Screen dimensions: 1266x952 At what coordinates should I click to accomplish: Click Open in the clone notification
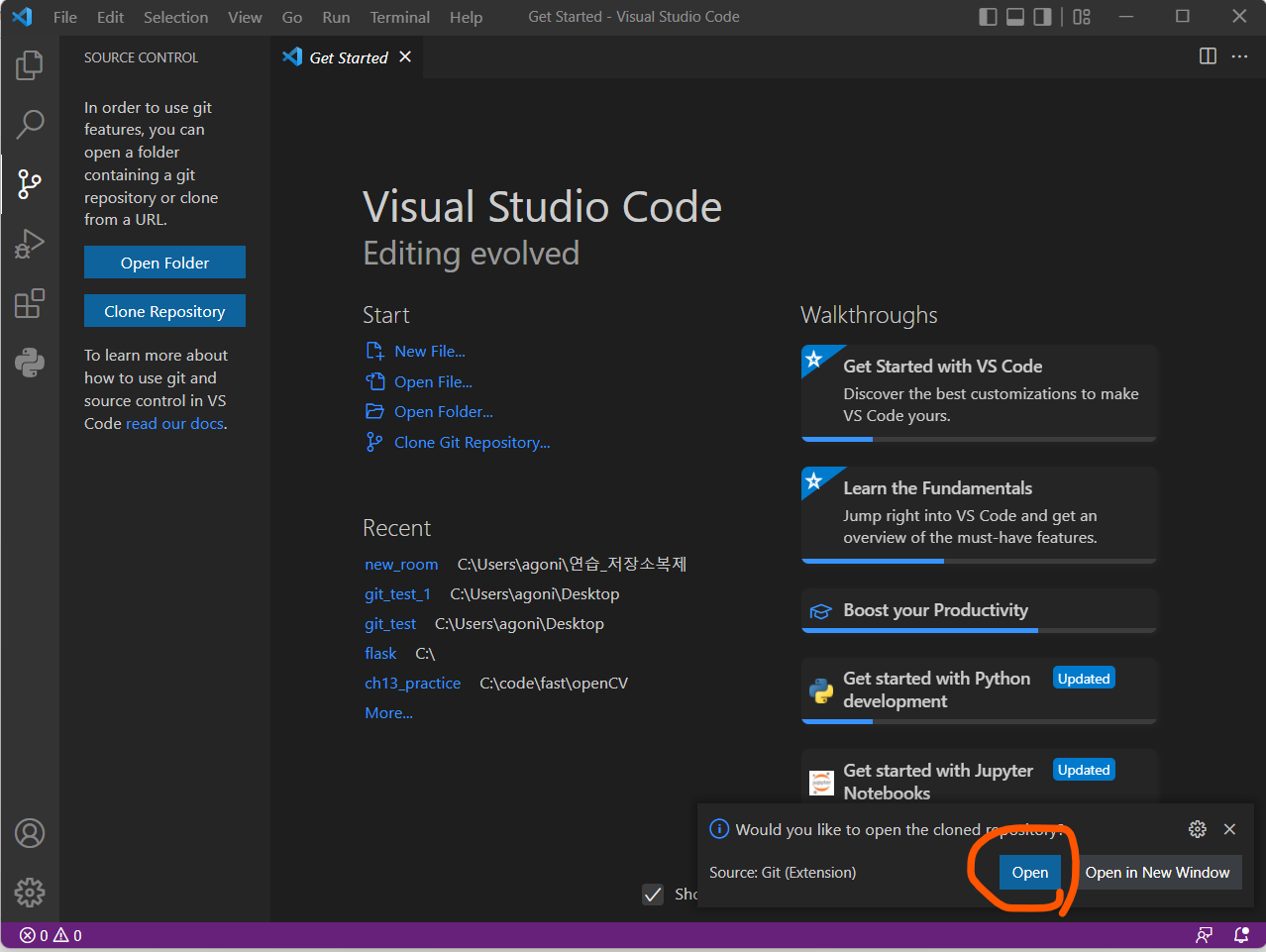pos(1029,872)
